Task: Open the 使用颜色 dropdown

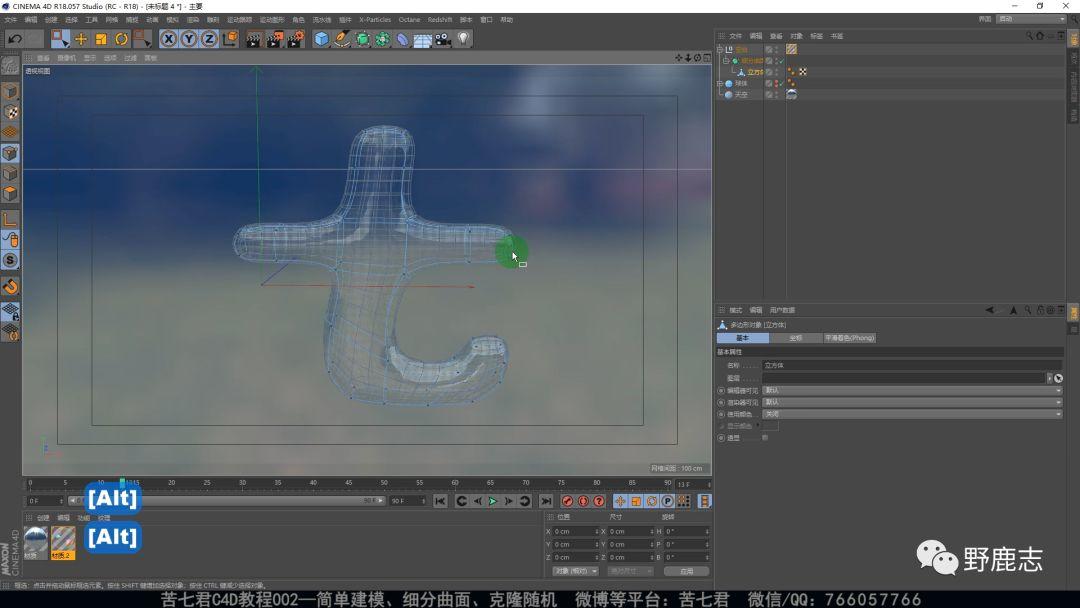Action: click(911, 413)
